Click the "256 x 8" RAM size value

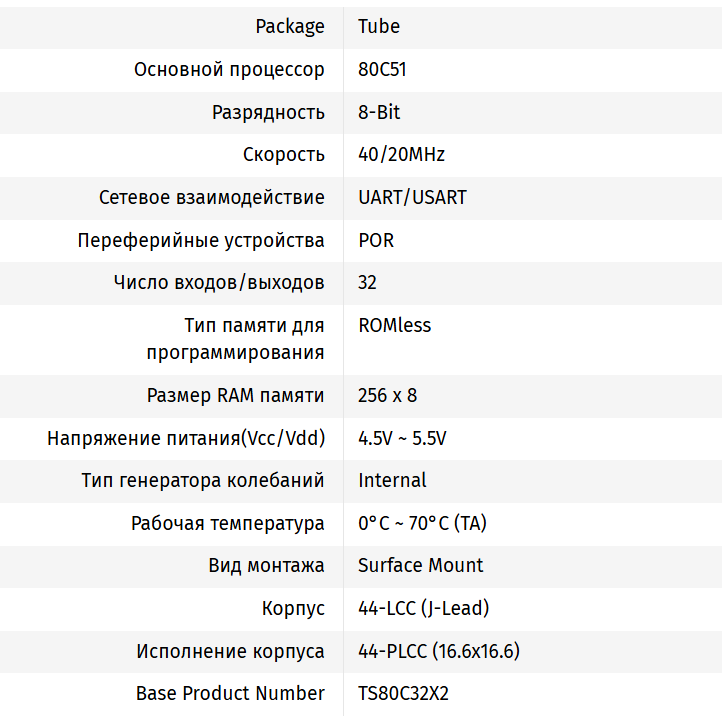(387, 395)
